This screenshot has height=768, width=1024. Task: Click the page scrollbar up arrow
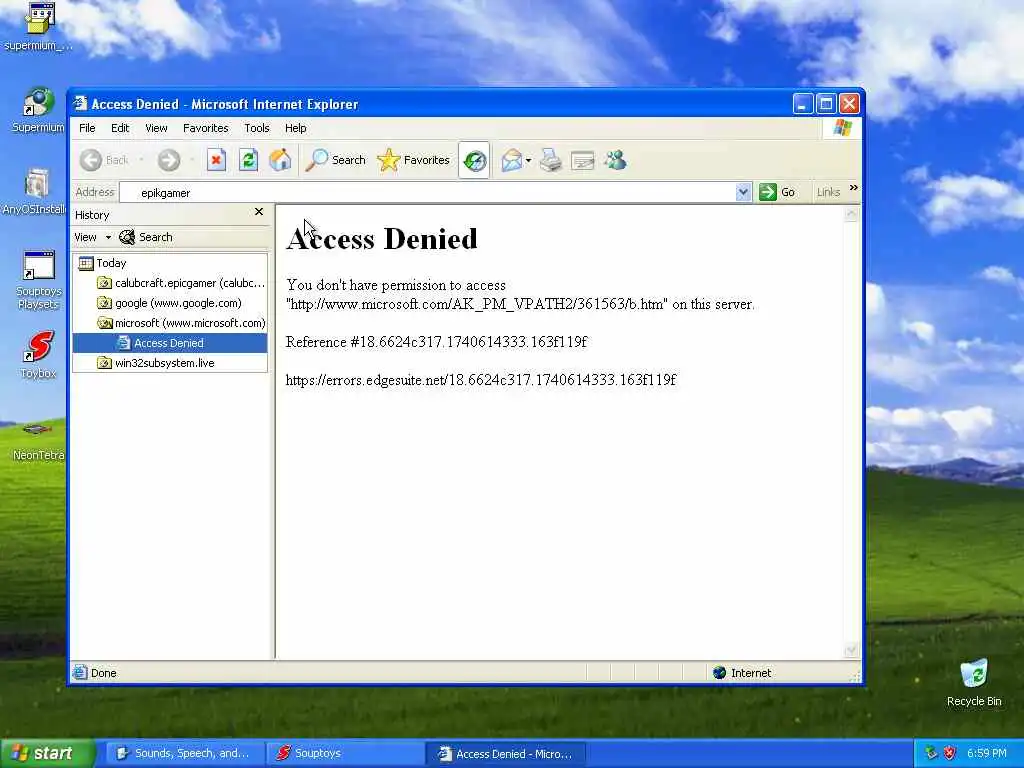coord(851,214)
